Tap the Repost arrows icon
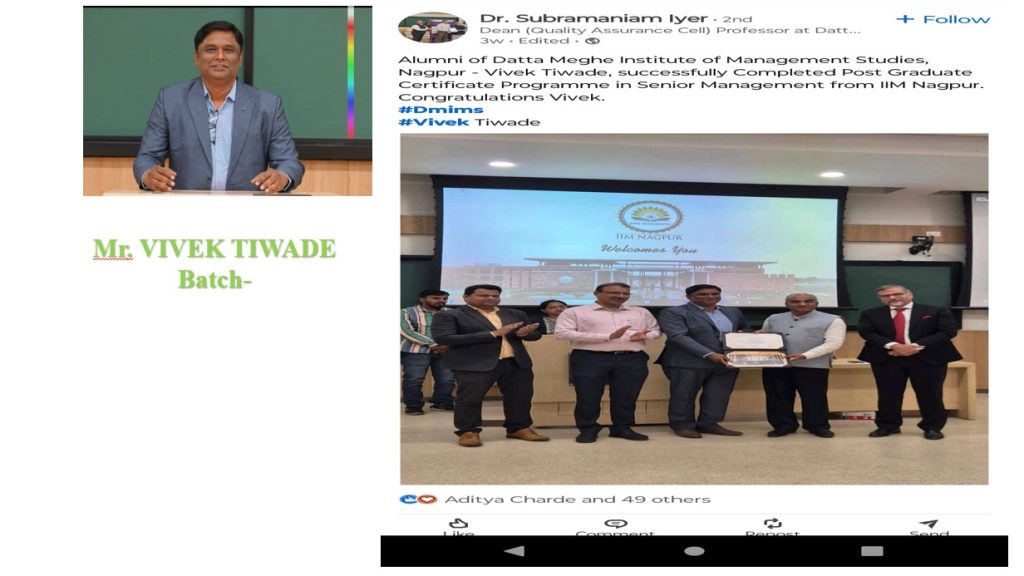Image resolution: width=1024 pixels, height=576 pixels. [x=773, y=523]
